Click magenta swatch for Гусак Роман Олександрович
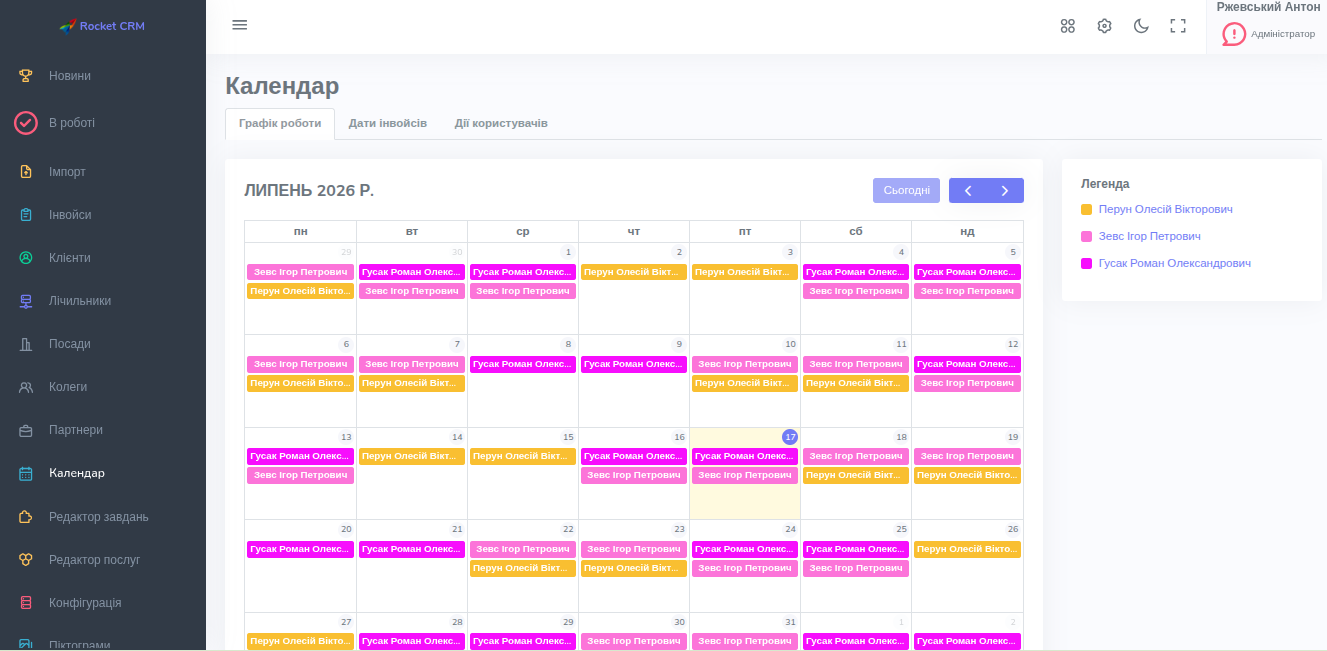Screen dimensions: 1327x651 pos(1087,264)
